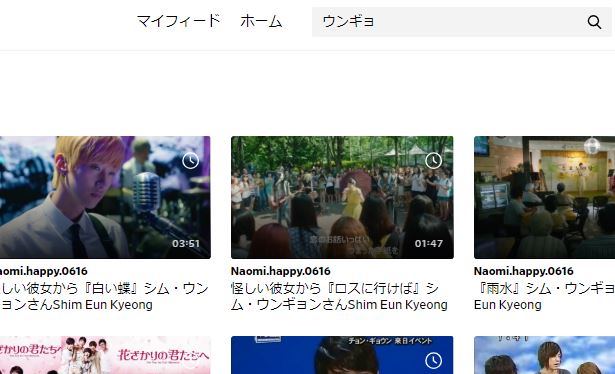
Task: Open the チョン・ギョウン 来日イベント thumbnail
Action: pyautogui.click(x=342, y=355)
